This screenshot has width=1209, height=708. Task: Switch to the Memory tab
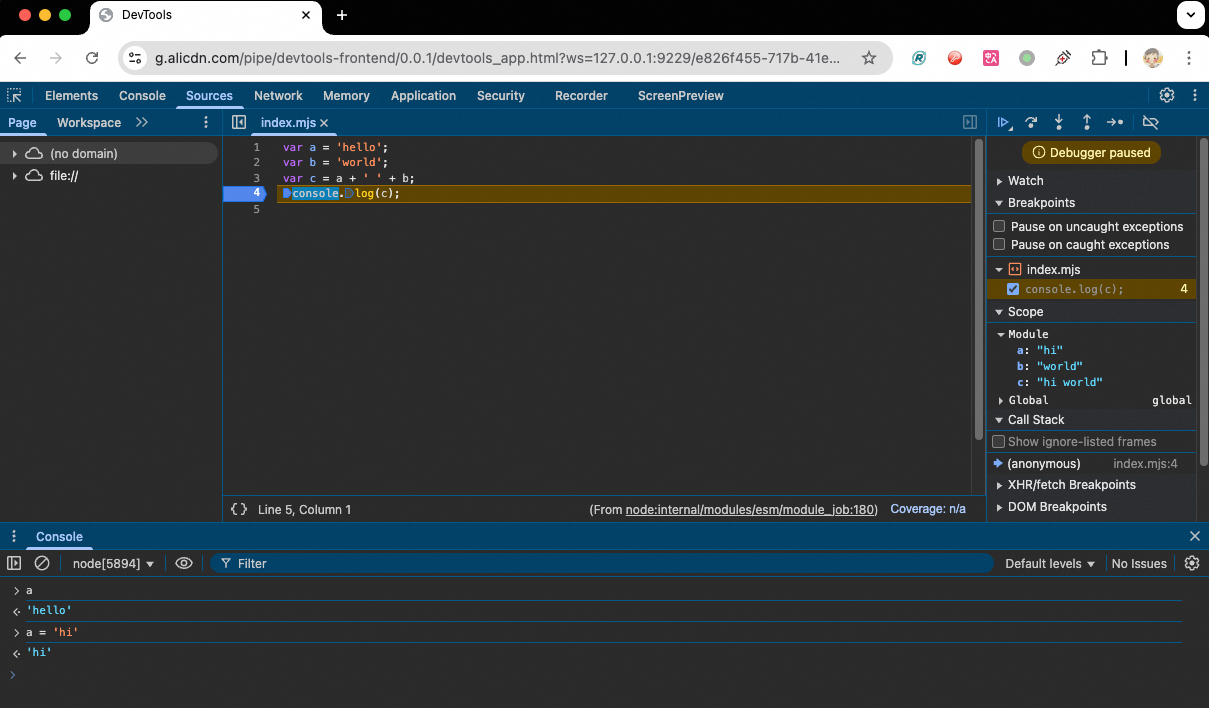point(346,96)
